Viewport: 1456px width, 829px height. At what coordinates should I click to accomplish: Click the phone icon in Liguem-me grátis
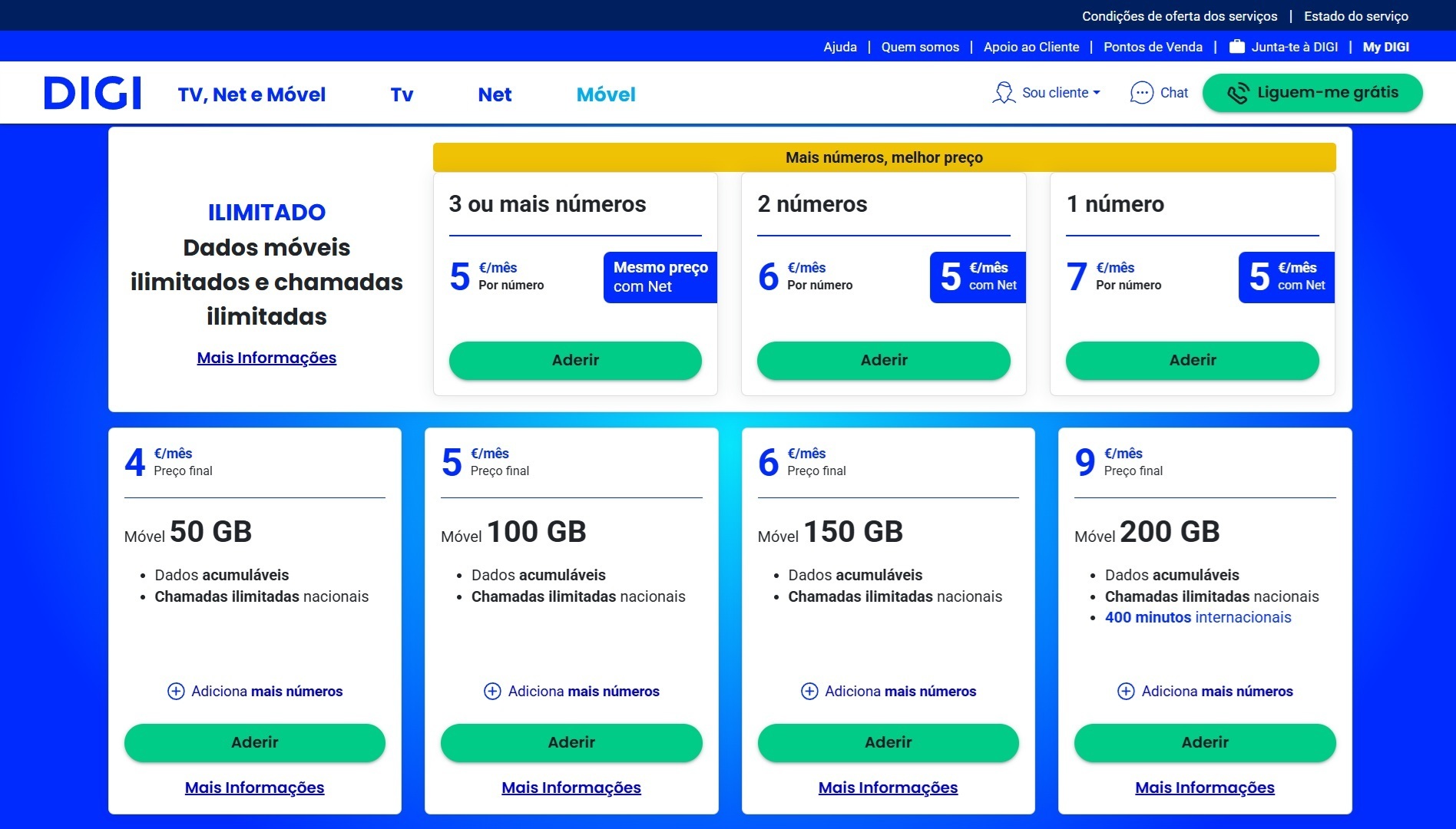(1237, 94)
